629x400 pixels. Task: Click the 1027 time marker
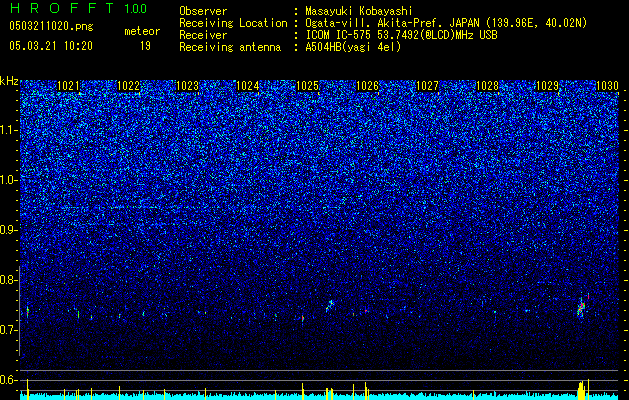[428, 86]
